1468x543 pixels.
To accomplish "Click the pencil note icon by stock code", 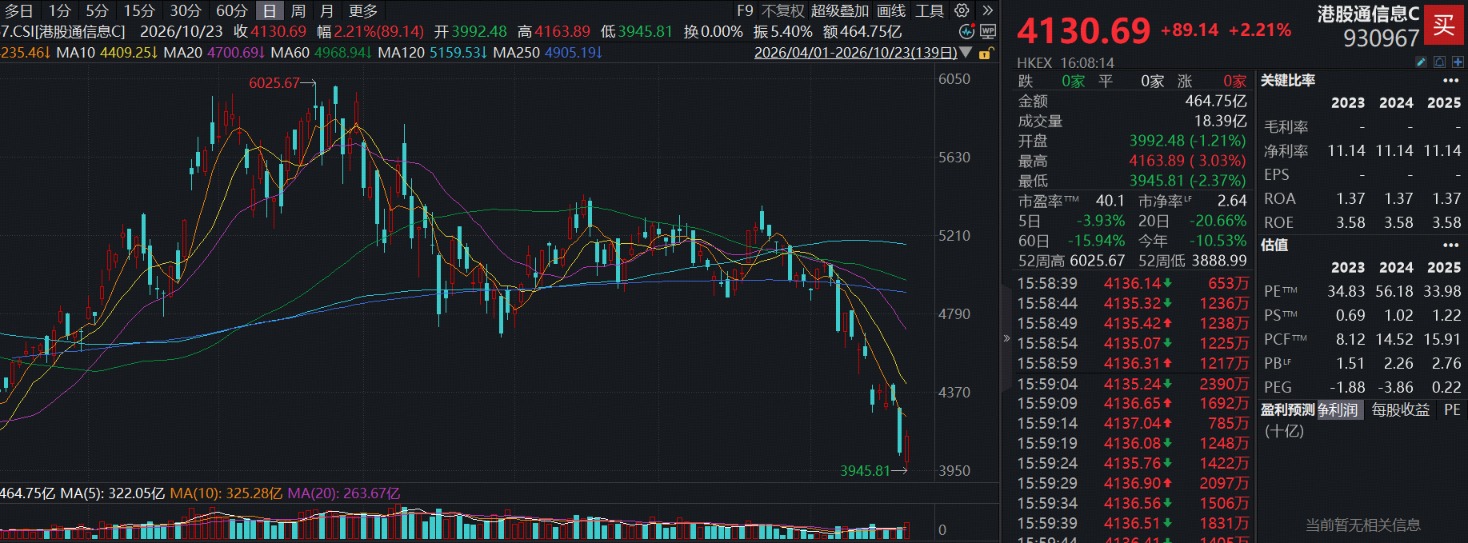I will [1420, 62].
